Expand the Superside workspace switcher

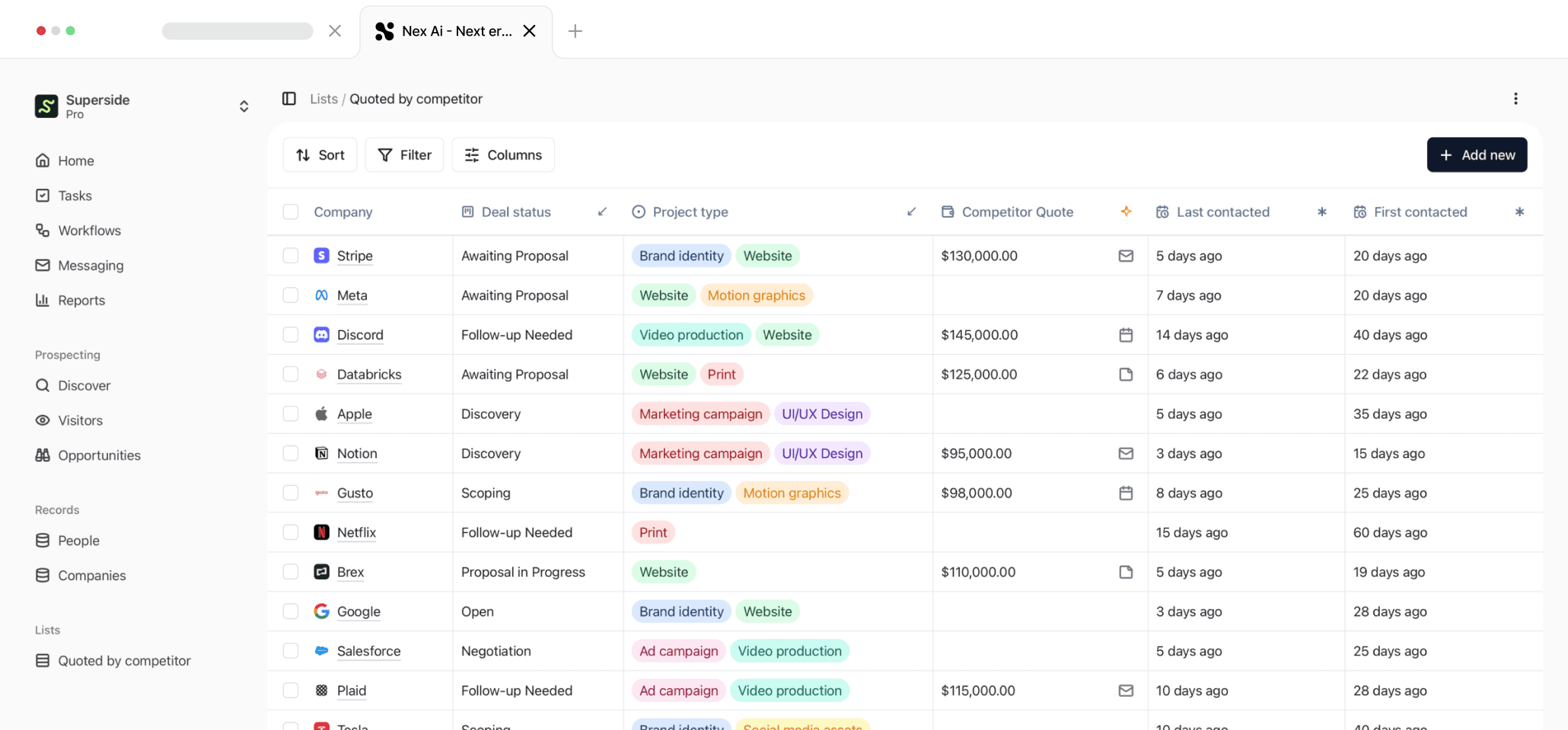pyautogui.click(x=244, y=106)
